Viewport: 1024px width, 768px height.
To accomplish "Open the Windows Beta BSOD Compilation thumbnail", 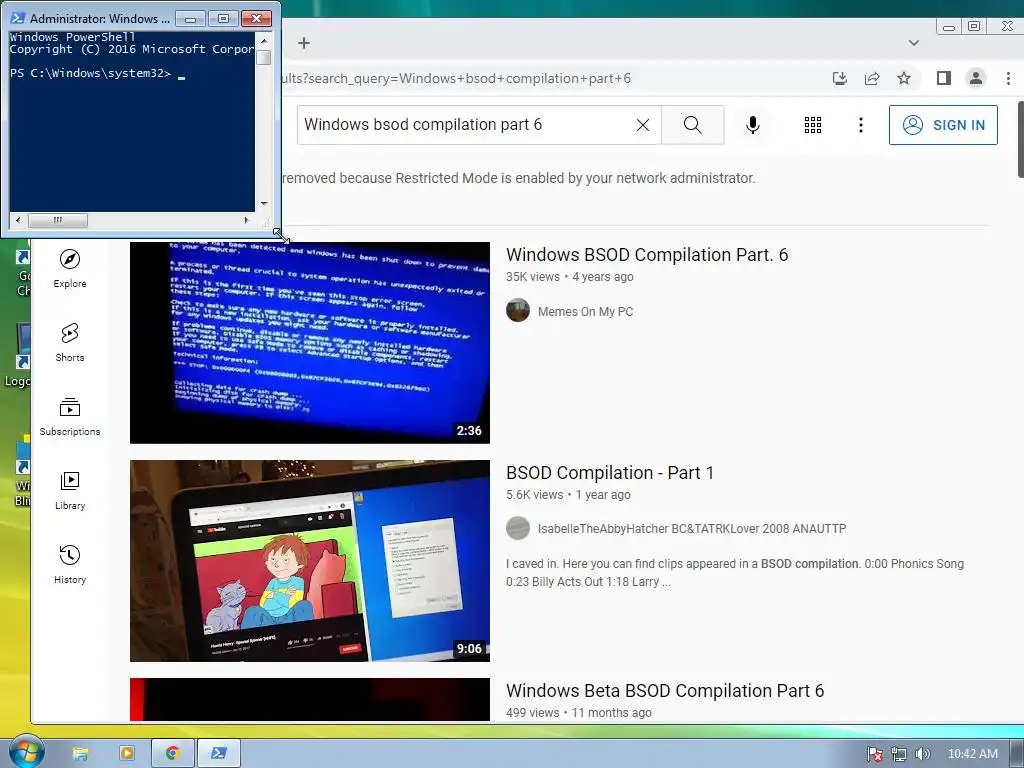I will click(x=310, y=699).
